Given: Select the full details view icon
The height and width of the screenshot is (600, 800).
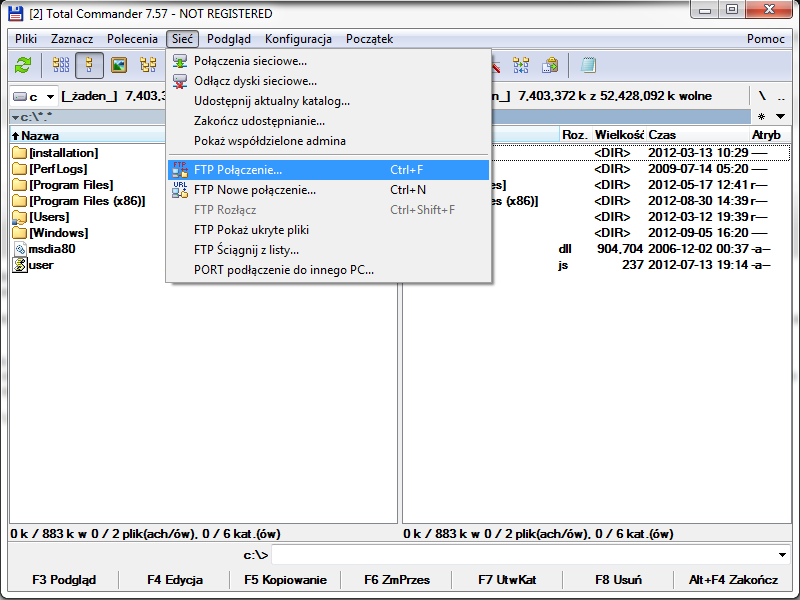Looking at the screenshot, I should tap(89, 65).
